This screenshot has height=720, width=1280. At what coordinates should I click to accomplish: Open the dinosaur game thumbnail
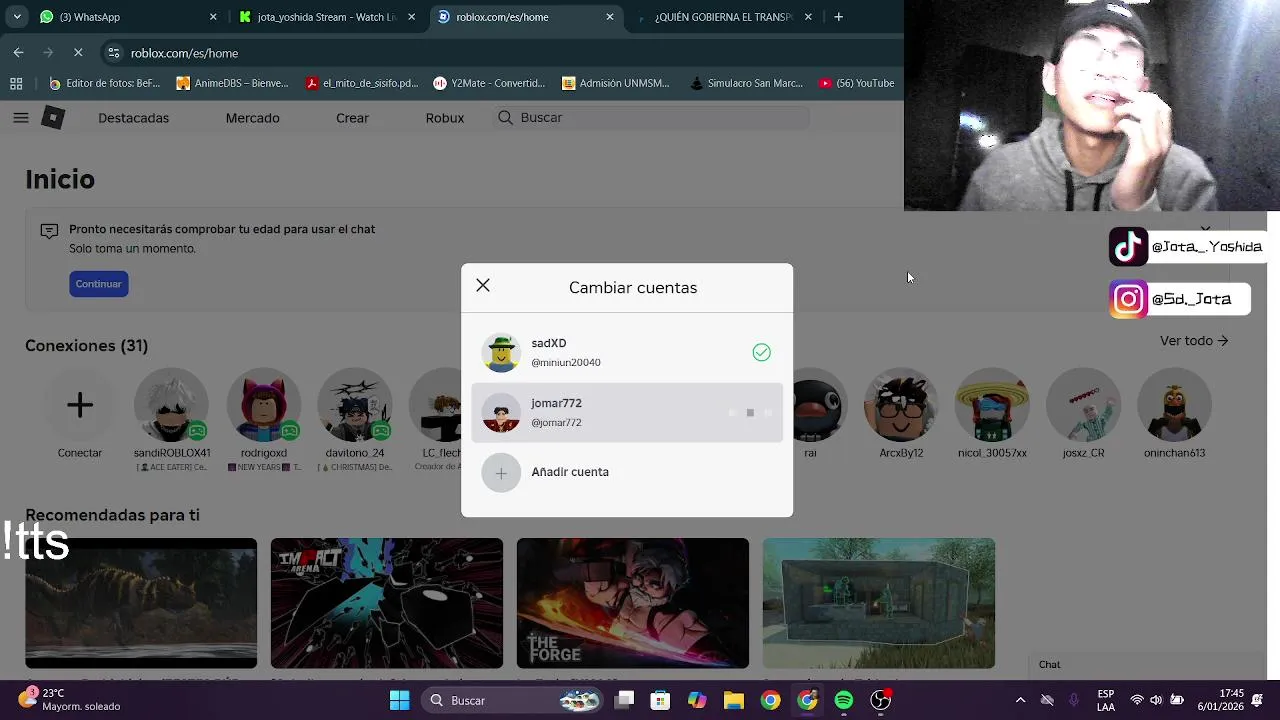click(141, 603)
